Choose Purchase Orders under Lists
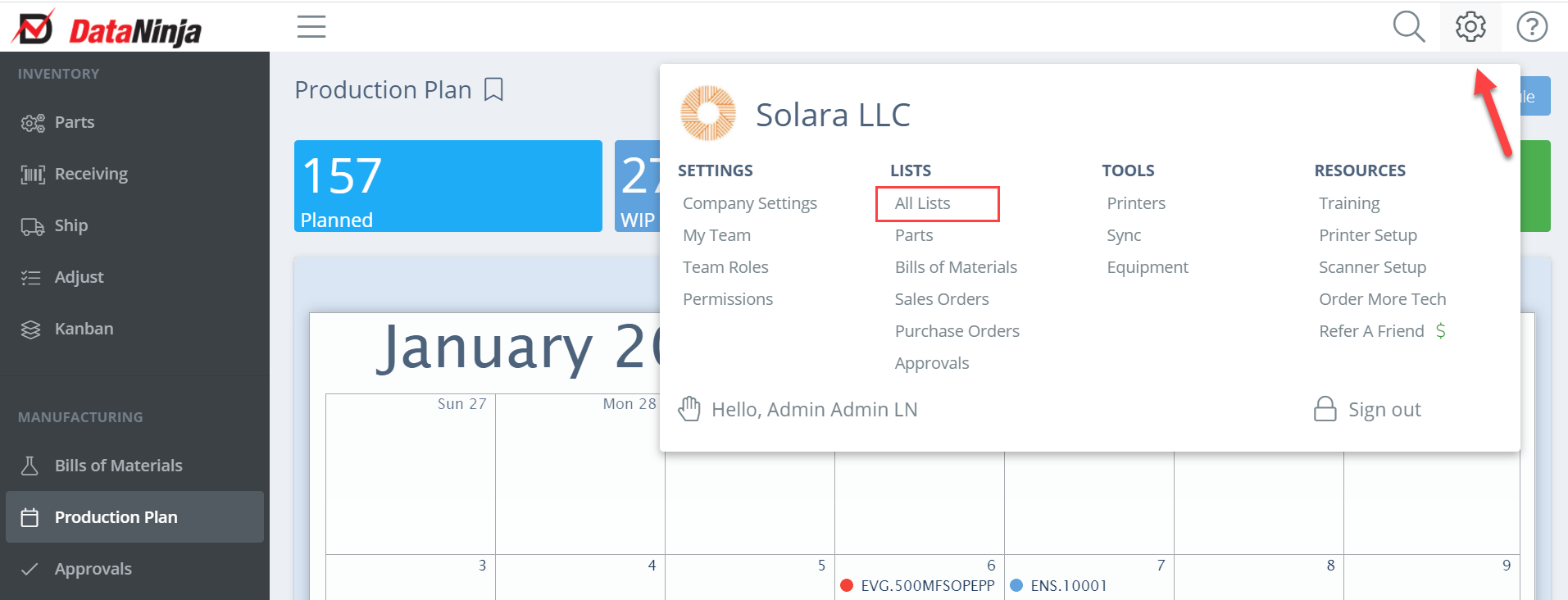Viewport: 1568px width, 600px height. pyautogui.click(x=957, y=331)
